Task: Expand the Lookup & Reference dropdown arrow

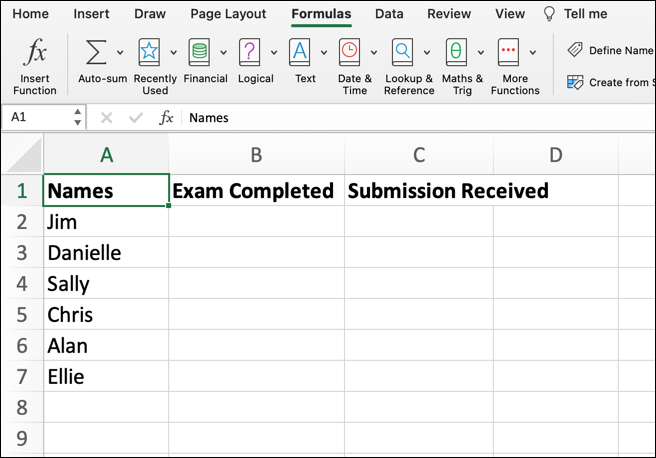Action: 427,52
